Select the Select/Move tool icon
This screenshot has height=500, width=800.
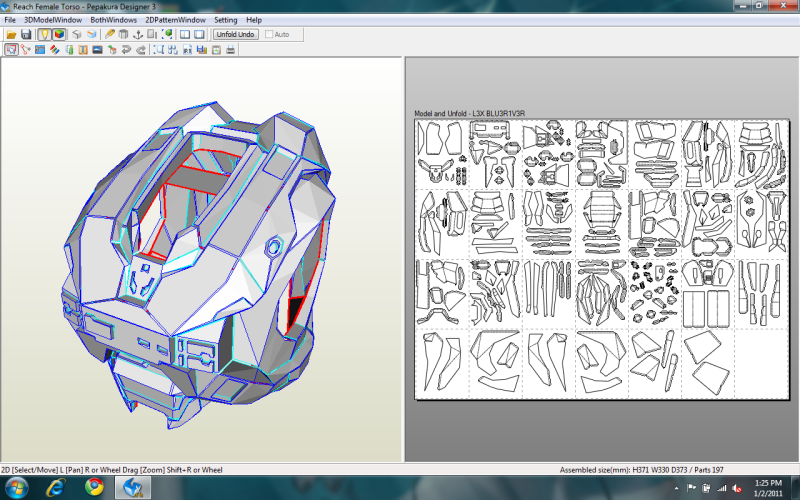coord(11,50)
